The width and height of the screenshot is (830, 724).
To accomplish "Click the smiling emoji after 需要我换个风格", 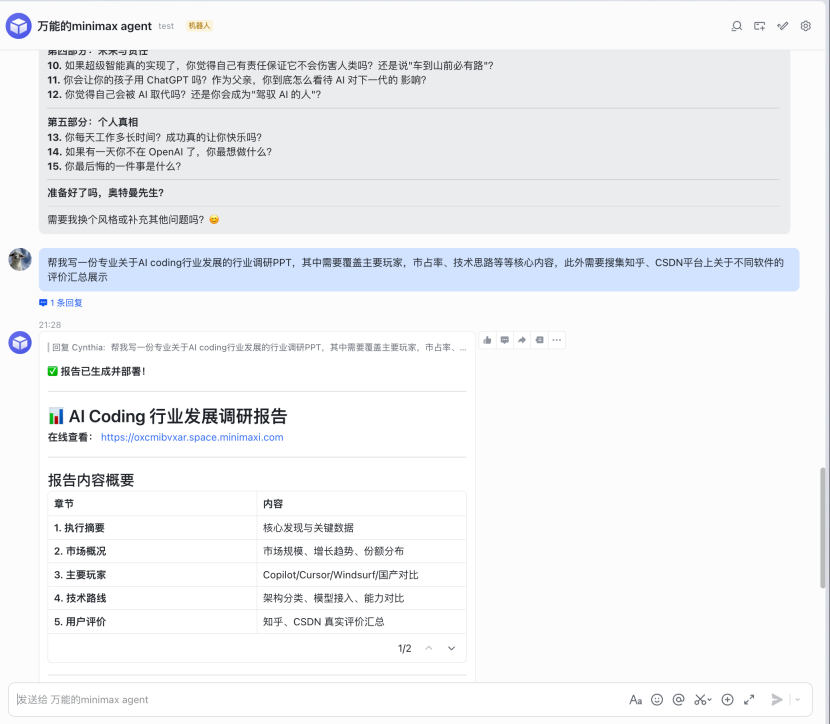I will (x=214, y=220).
